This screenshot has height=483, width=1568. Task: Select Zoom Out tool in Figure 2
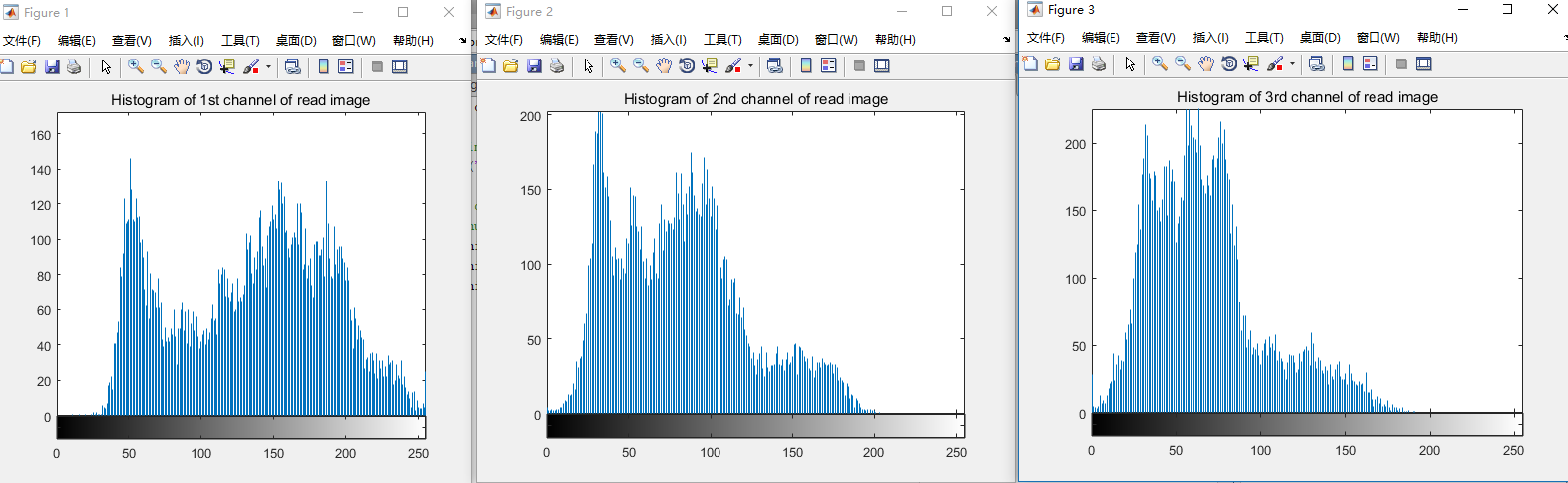coord(640,65)
